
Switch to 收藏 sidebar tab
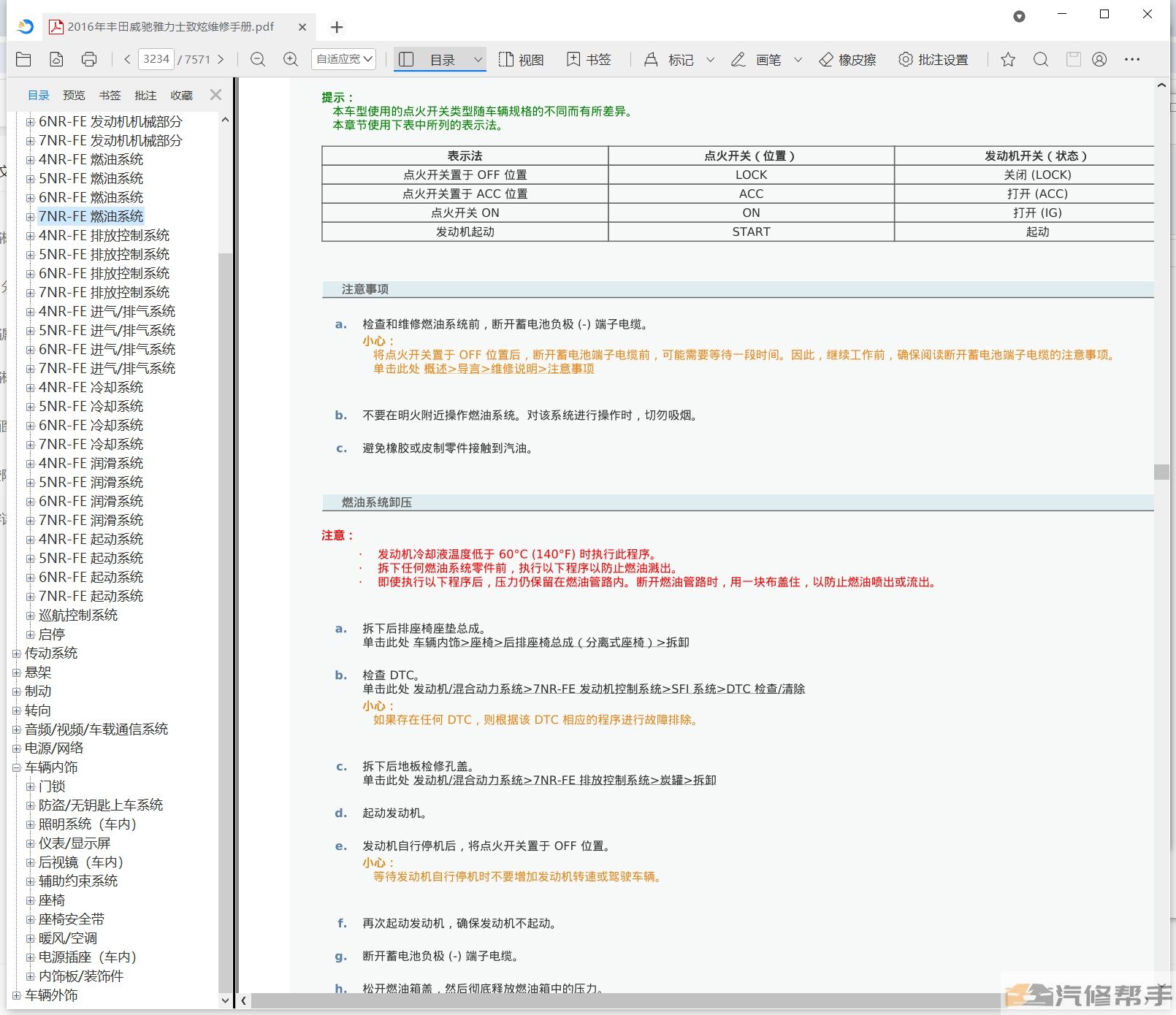click(181, 95)
